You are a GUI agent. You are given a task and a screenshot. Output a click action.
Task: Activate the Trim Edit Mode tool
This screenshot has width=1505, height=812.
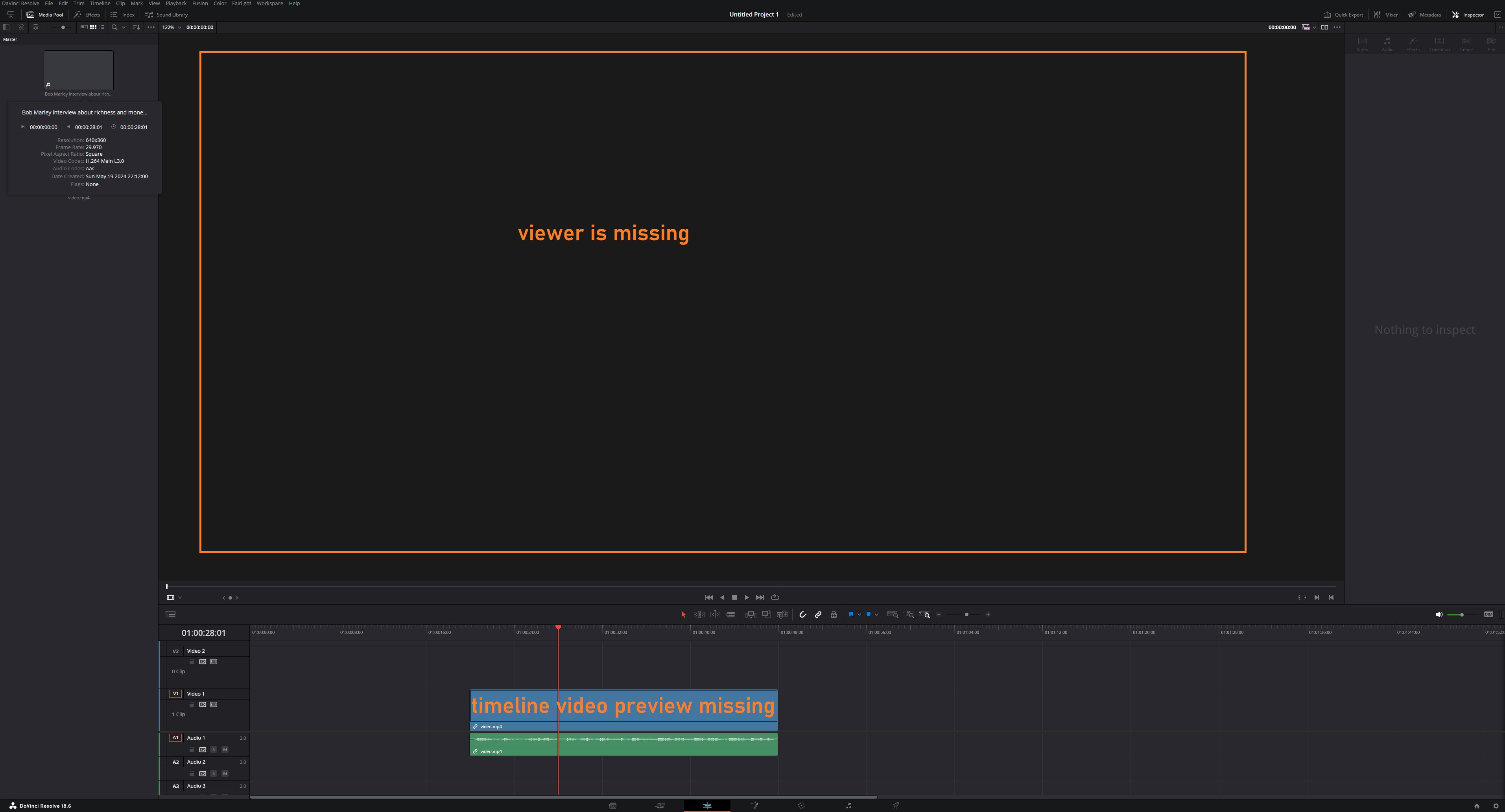(699, 615)
